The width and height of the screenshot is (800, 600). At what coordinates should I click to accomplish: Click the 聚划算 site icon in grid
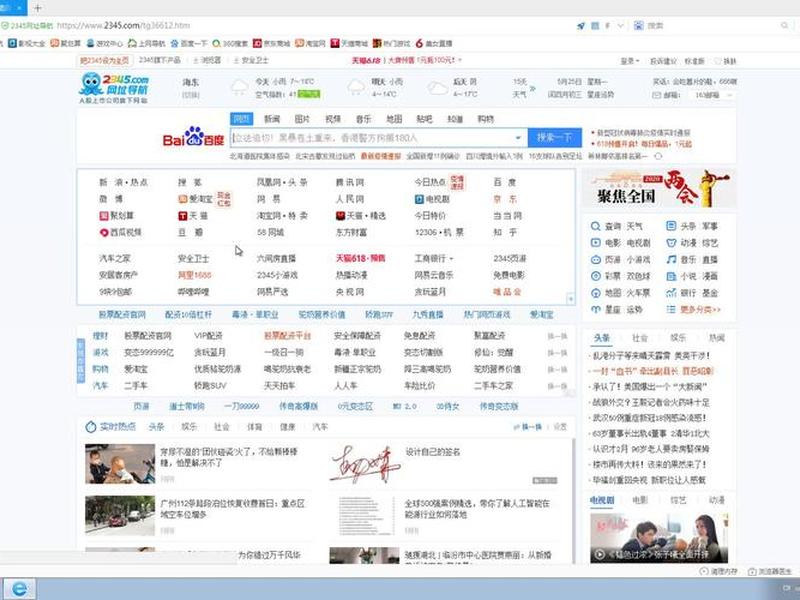[x=104, y=216]
